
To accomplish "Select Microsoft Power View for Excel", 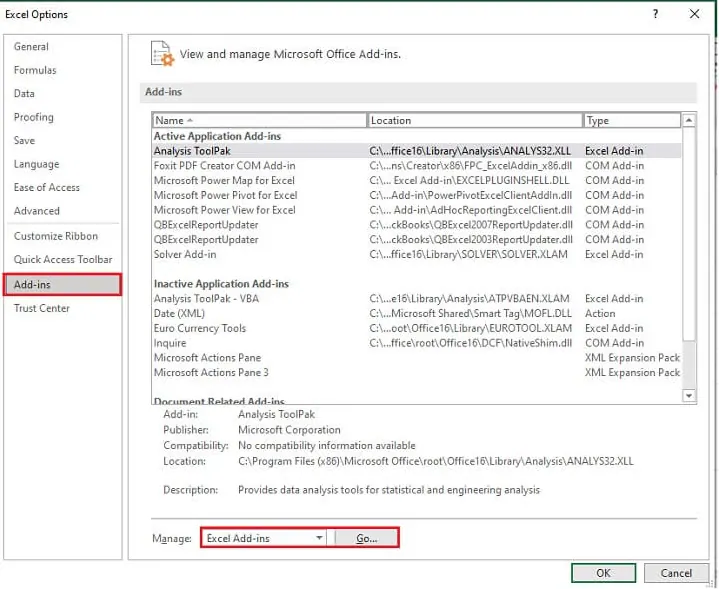I will point(416,210).
